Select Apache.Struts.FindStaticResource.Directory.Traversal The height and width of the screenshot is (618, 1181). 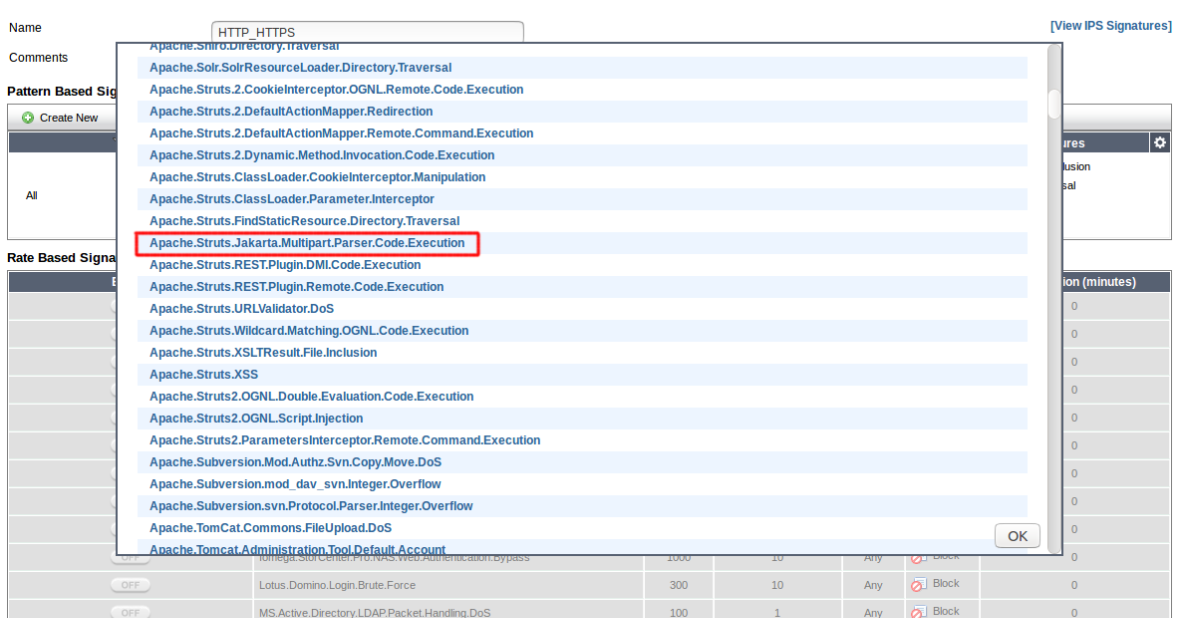point(304,221)
